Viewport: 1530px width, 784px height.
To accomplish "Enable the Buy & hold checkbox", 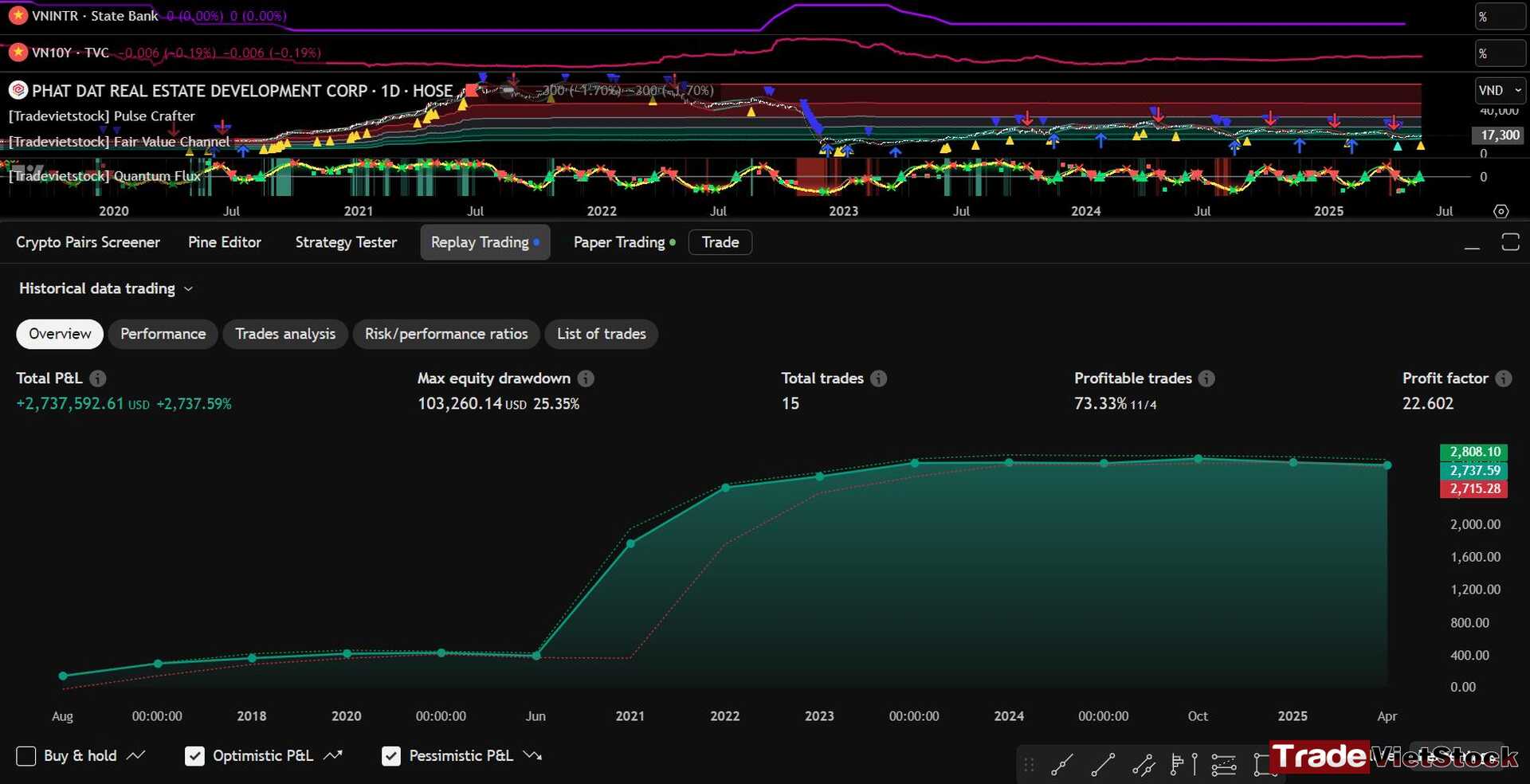I will pyautogui.click(x=26, y=756).
